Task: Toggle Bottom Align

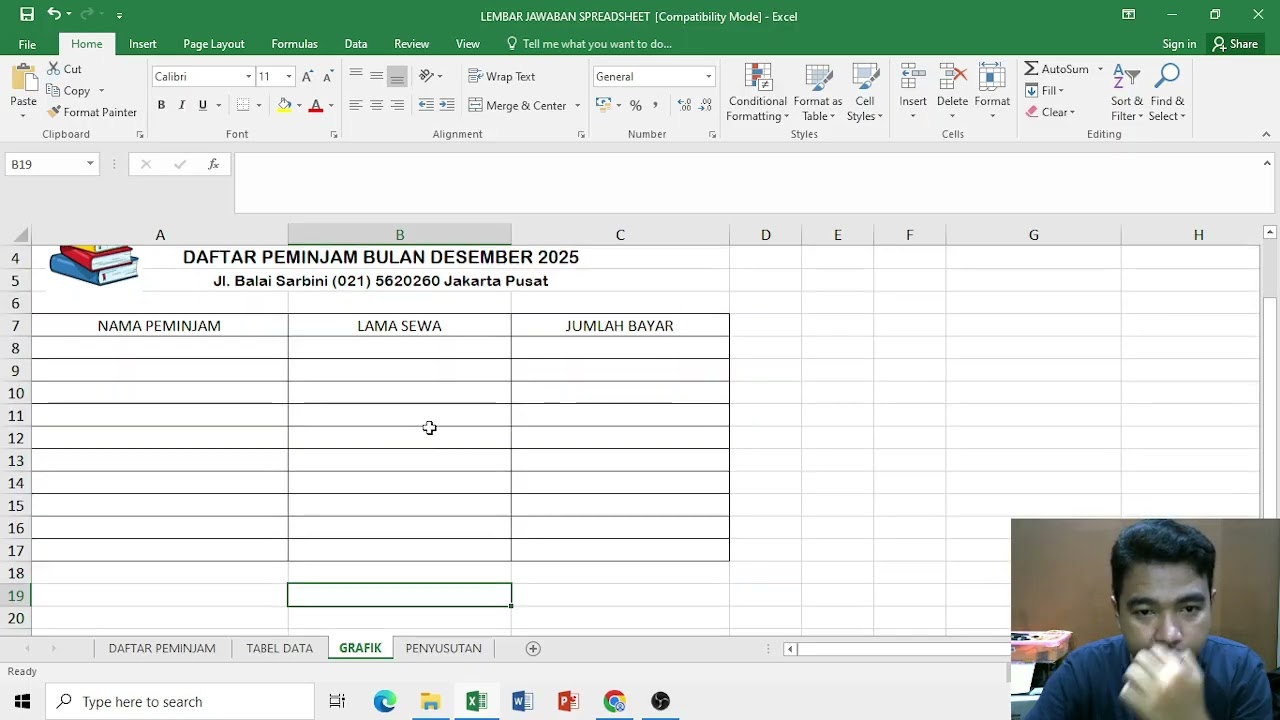Action: click(x=397, y=77)
